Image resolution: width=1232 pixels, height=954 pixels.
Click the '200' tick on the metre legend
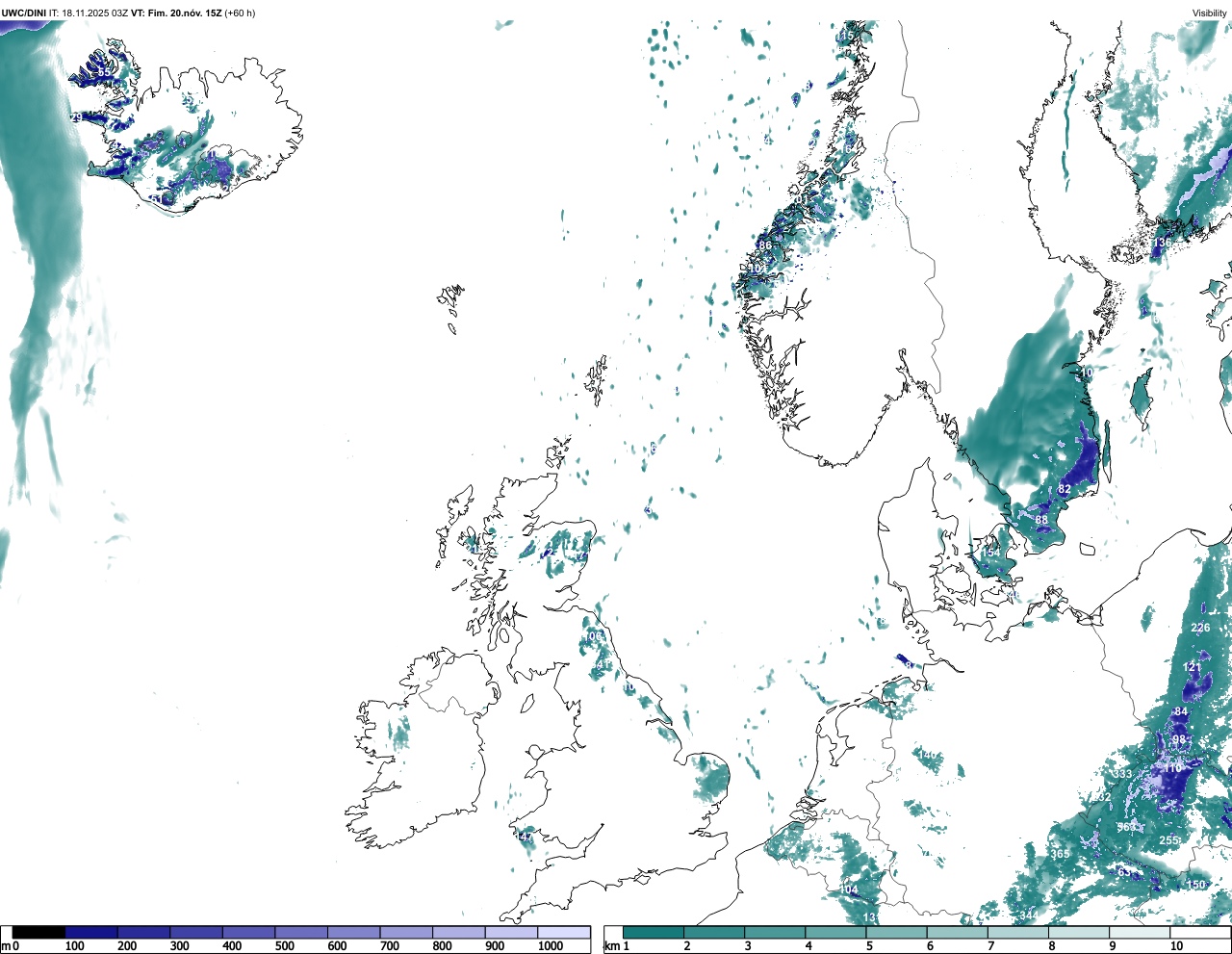pos(127,946)
